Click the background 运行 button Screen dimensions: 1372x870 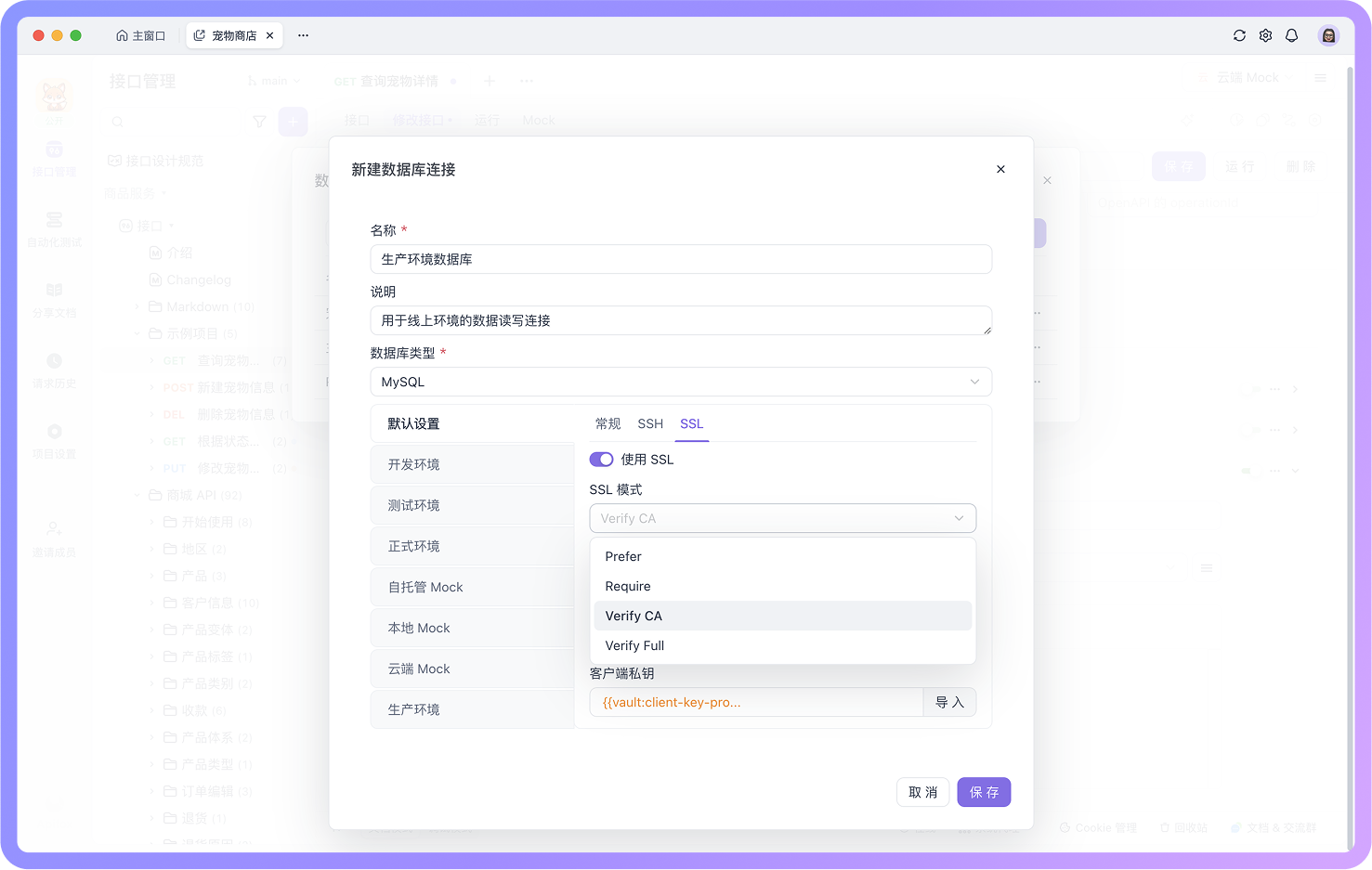(1240, 166)
